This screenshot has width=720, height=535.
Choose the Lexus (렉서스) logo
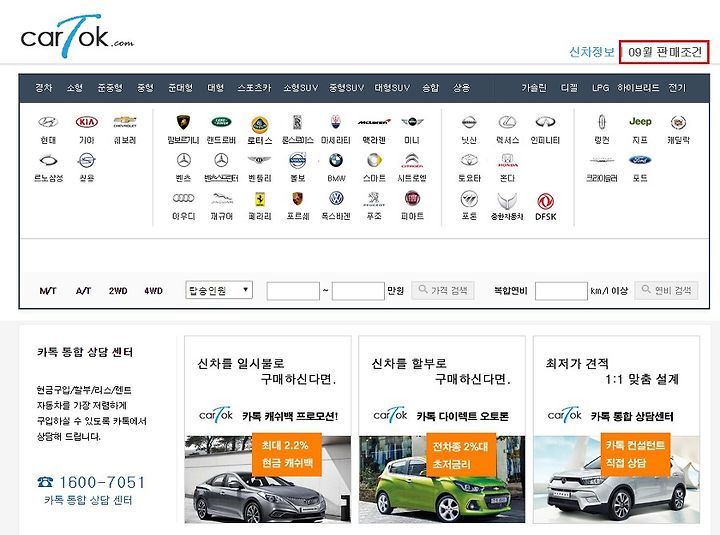click(x=507, y=122)
